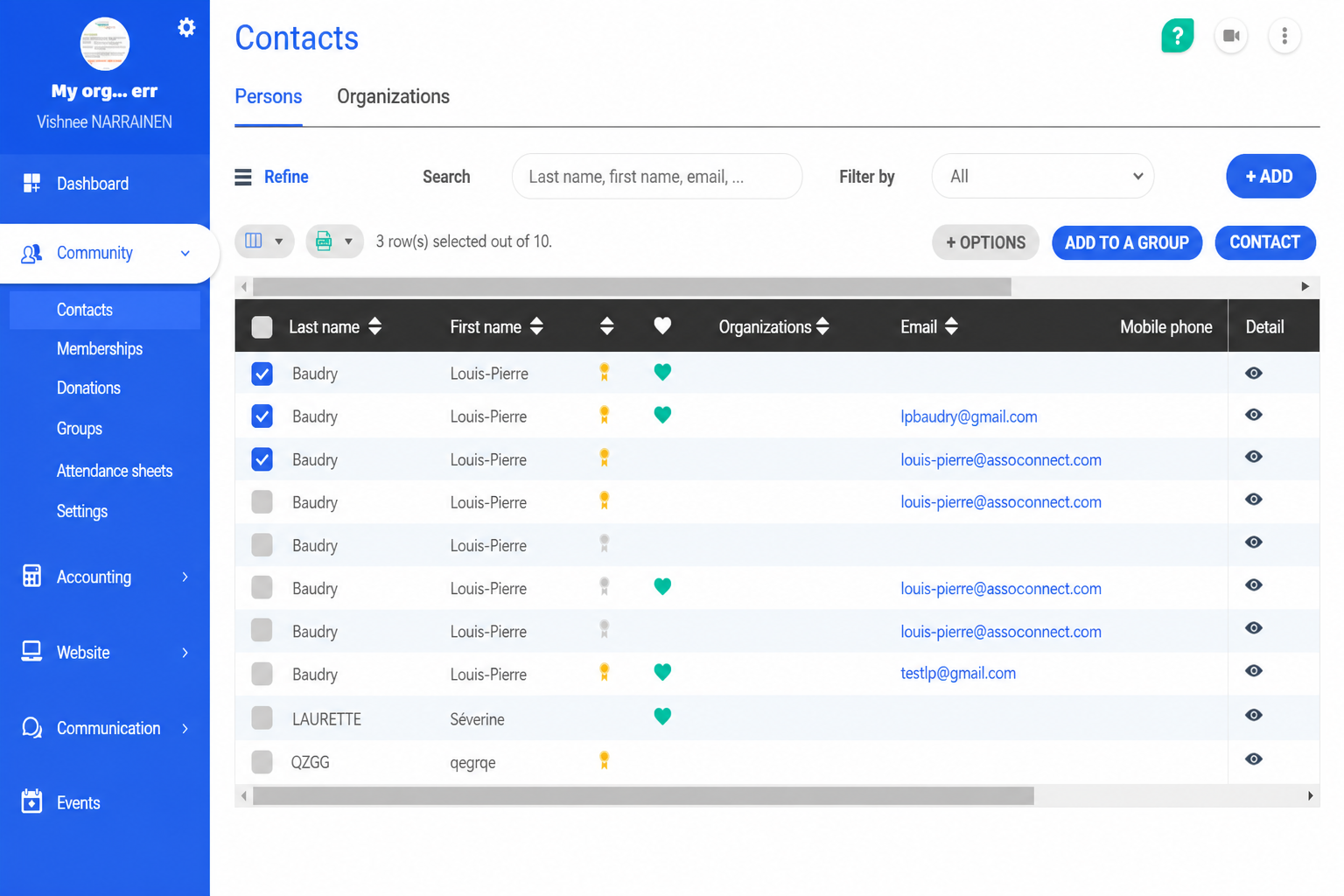Click the organization profile avatar
This screenshot has height=896, width=1344.
[x=105, y=44]
